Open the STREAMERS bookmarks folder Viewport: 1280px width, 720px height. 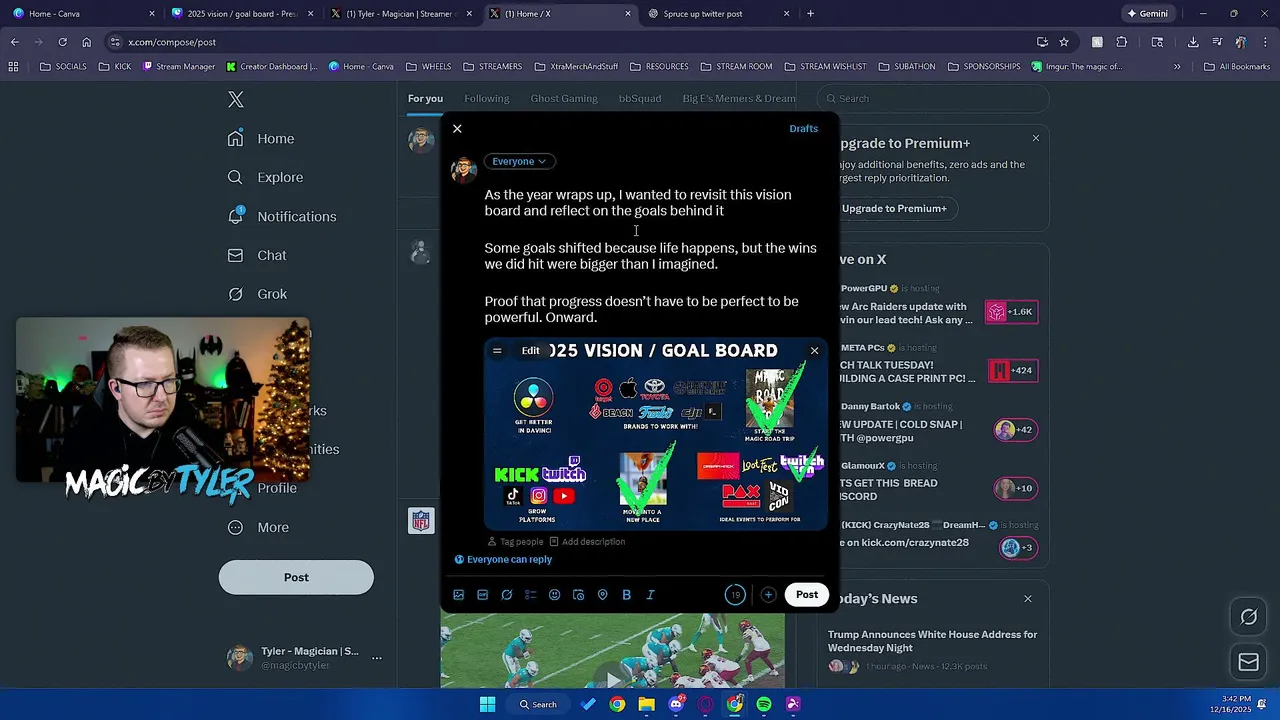pyautogui.click(x=493, y=67)
